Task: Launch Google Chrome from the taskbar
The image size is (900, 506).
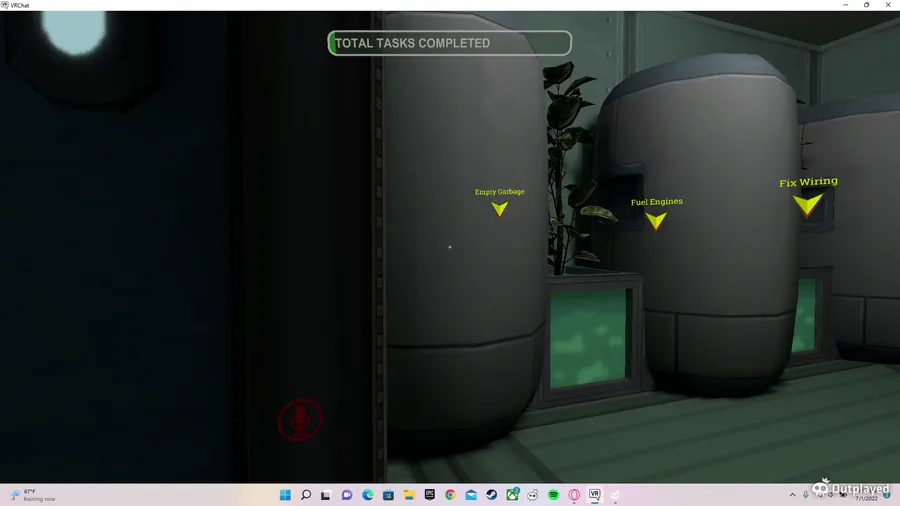Action: coord(450,495)
